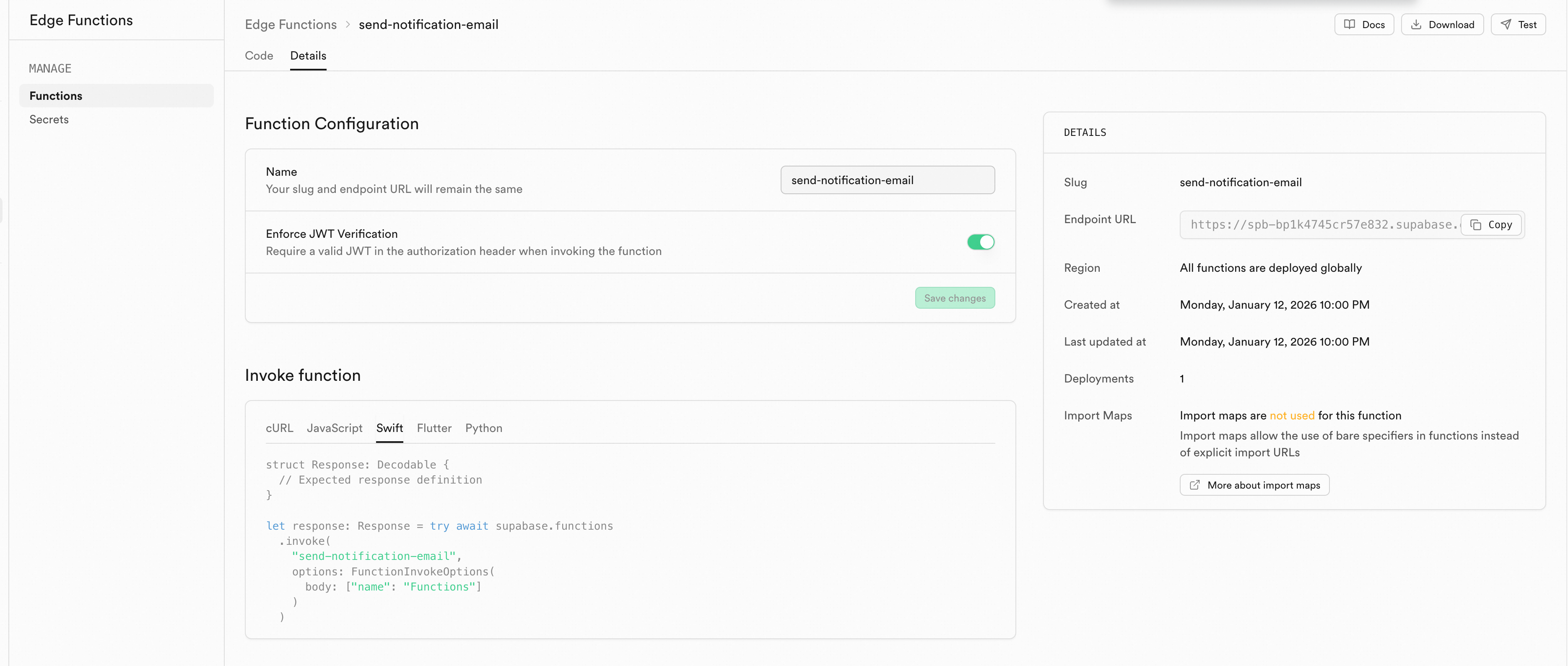Show the Flutter invoke example
Screen dimensions: 1568x666
[x=434, y=428]
